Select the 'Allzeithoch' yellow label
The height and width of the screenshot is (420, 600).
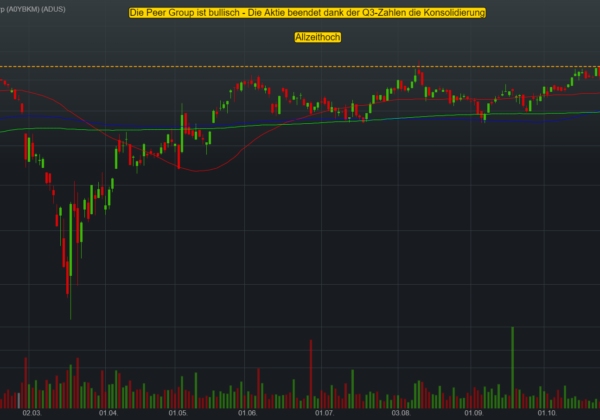tap(318, 37)
